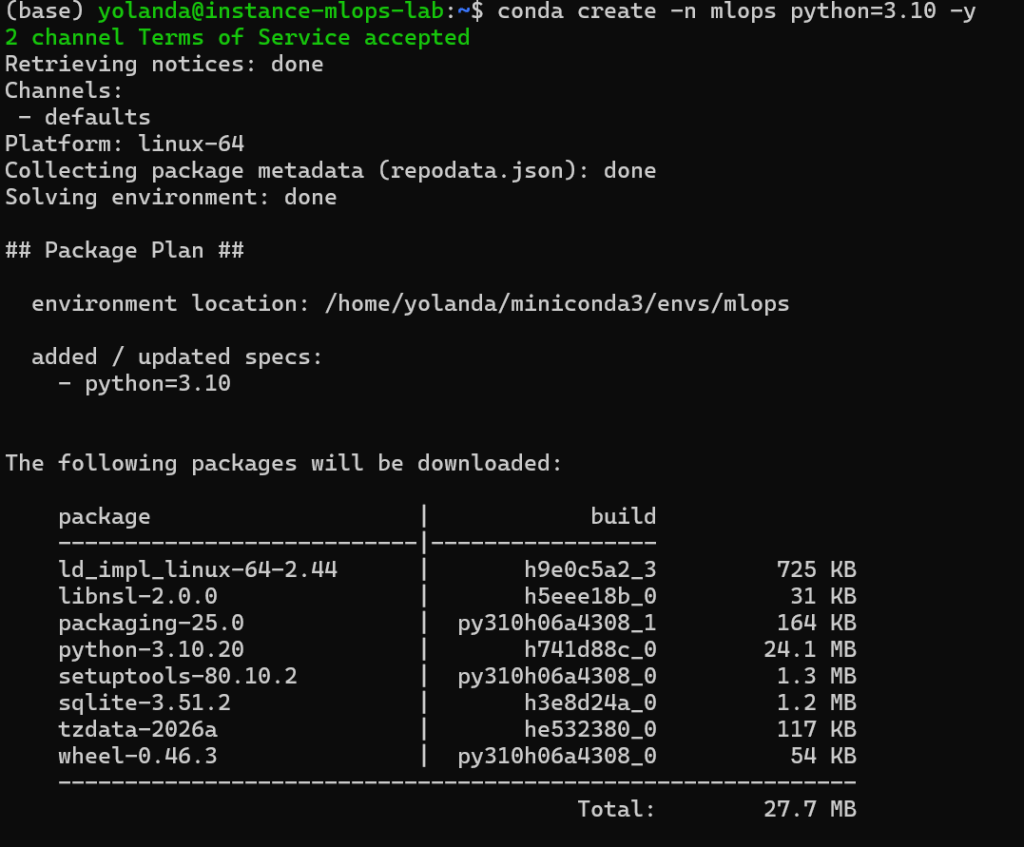Click the "Solving environment: done" line
This screenshot has width=1024, height=847.
pyautogui.click(x=170, y=197)
